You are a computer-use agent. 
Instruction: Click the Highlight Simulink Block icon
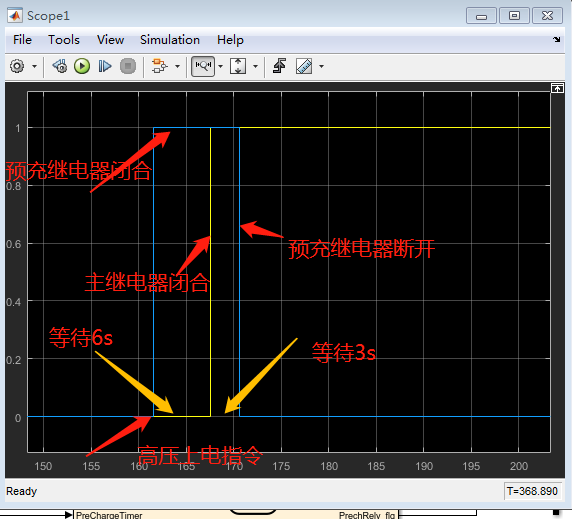point(160,66)
